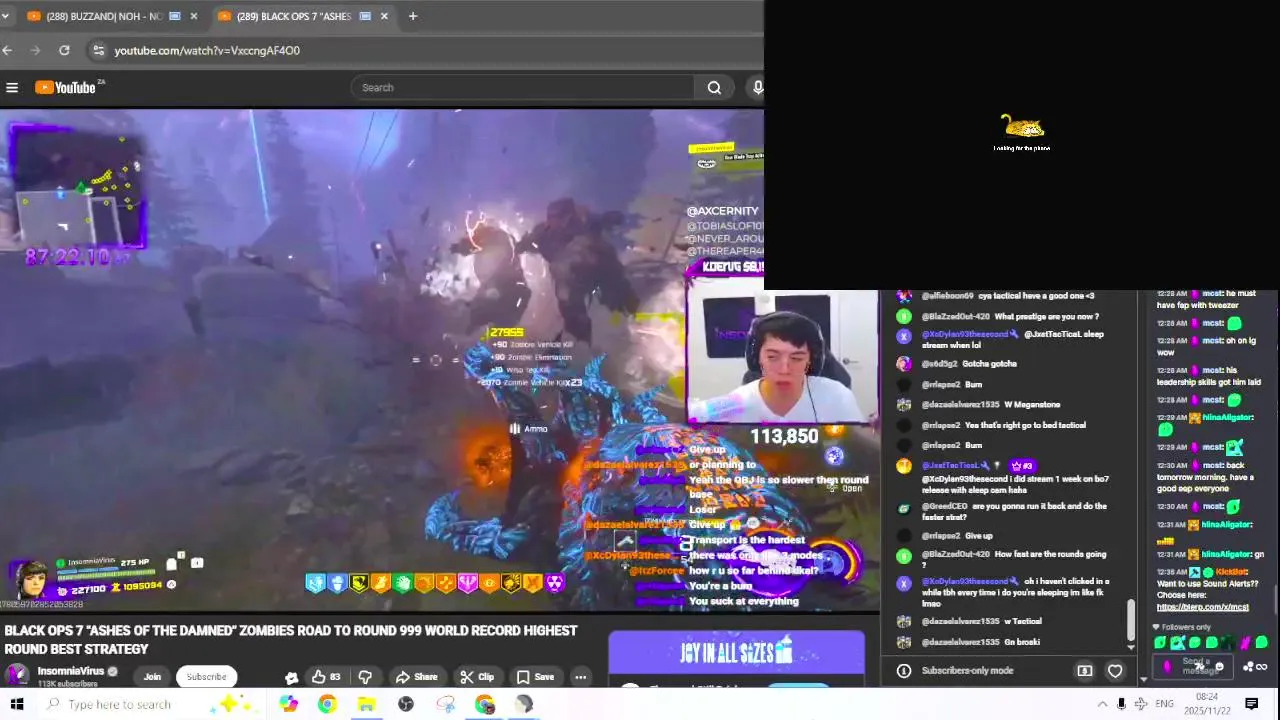Click the browser forward arrow
Screen dimensions: 1280x720
(36, 50)
